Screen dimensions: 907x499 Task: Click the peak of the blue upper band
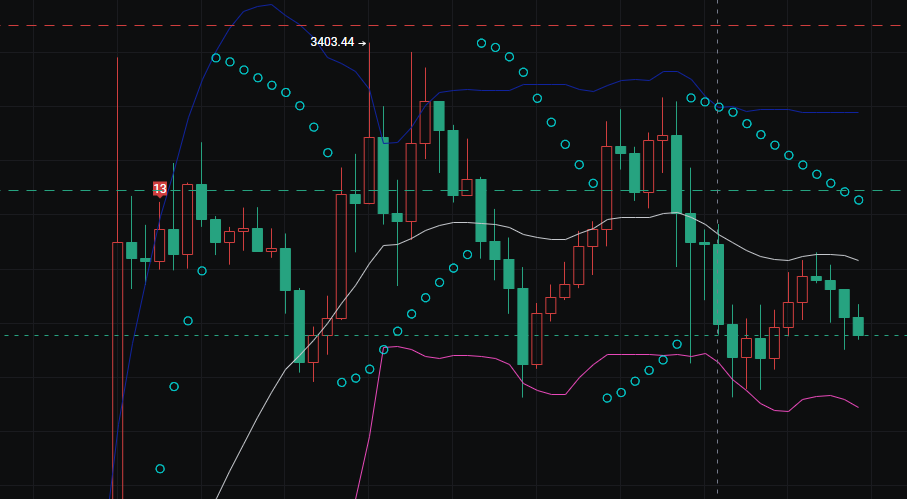(x=272, y=3)
